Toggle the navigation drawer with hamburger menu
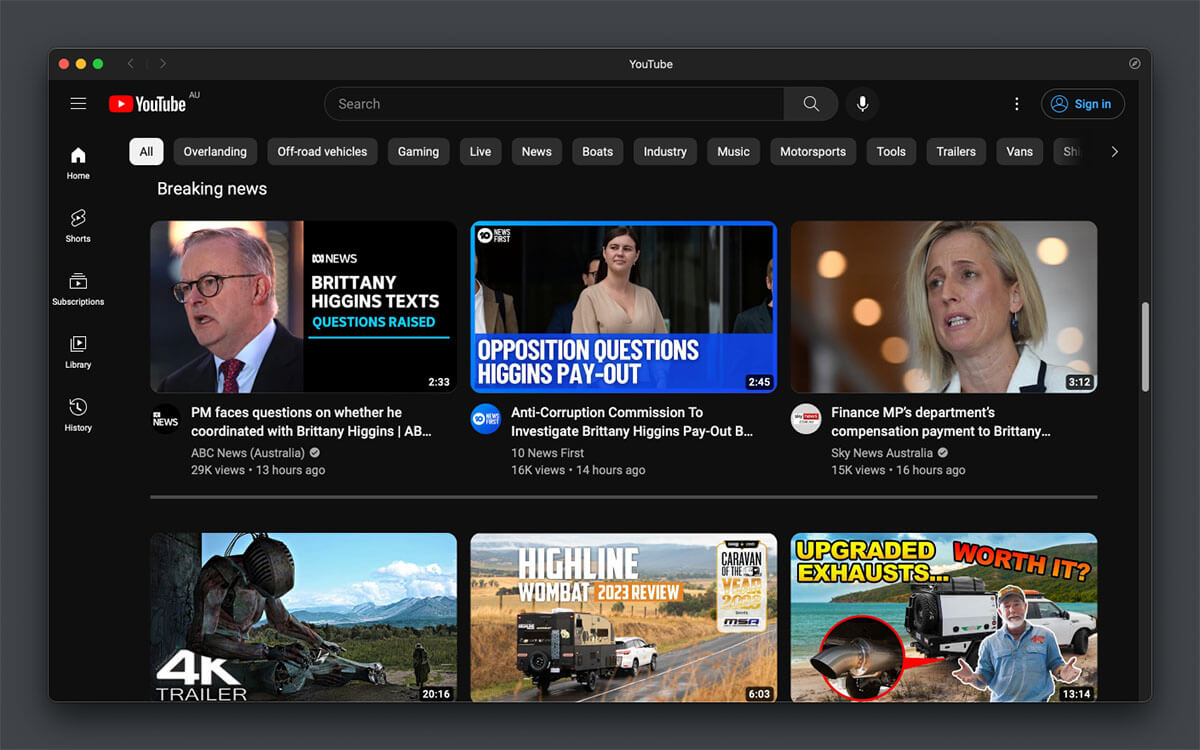Viewport: 1200px width, 750px height. point(78,103)
